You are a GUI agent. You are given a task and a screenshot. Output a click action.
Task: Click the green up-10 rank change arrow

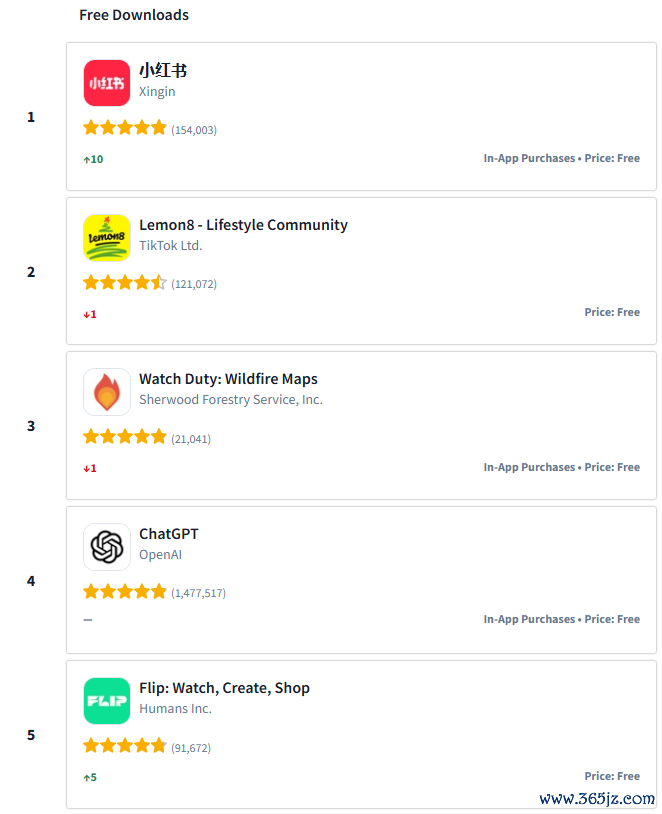(93, 159)
